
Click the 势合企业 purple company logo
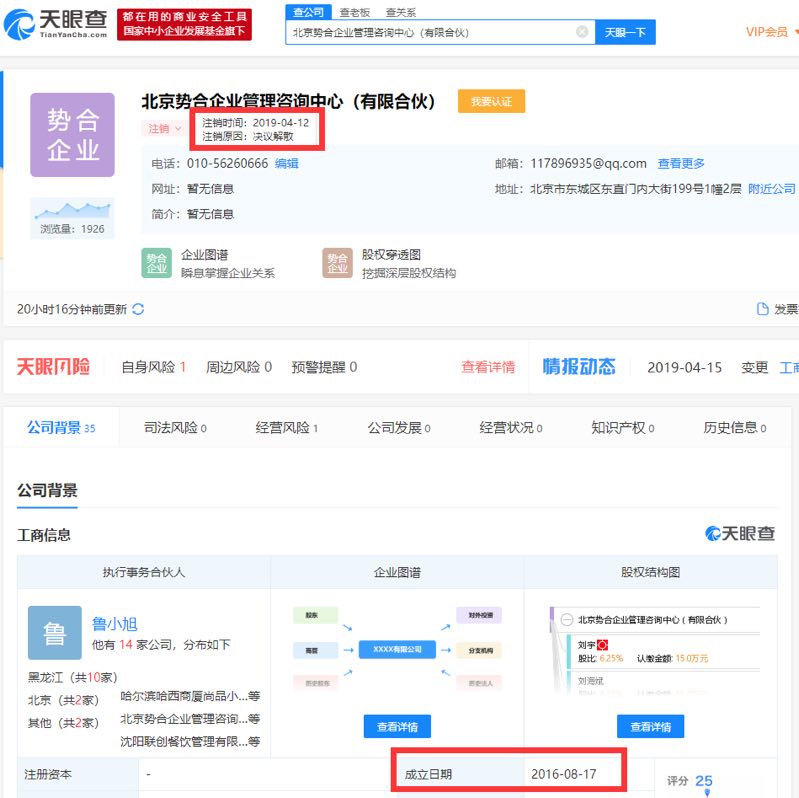pos(72,135)
